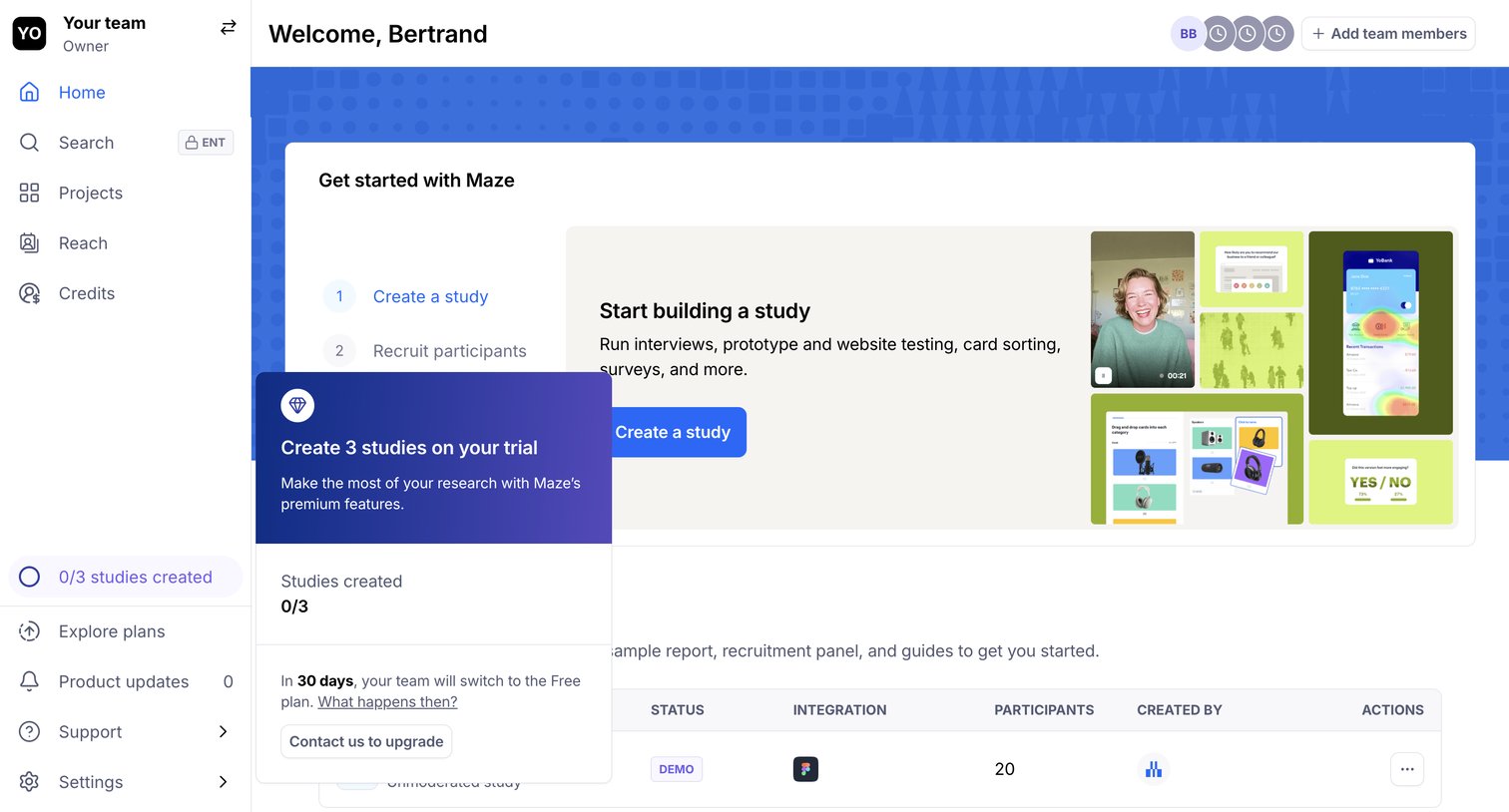Screen dimensions: 1509x812
Task: Open the What happens then? link
Action: point(387,702)
